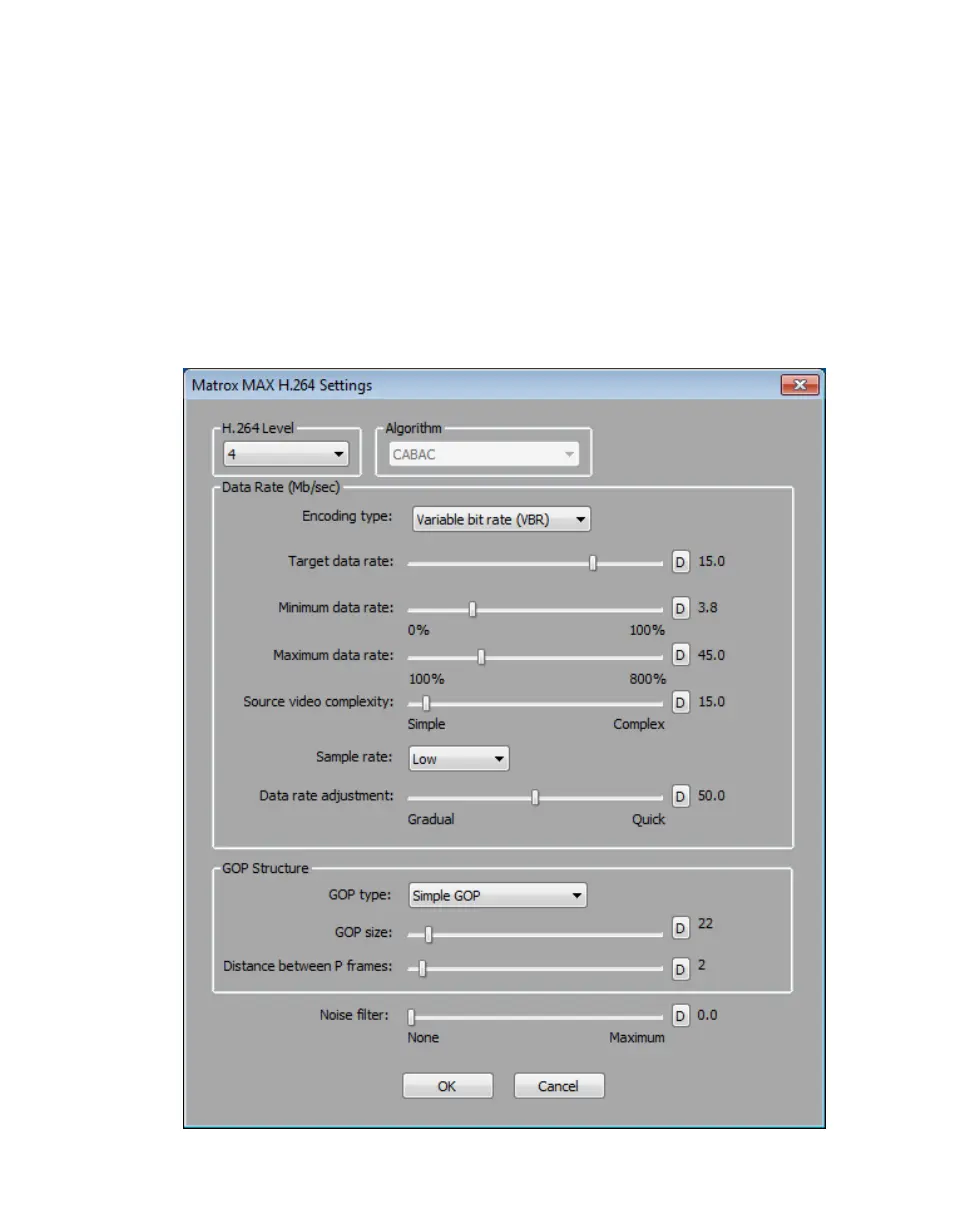974x1224 pixels.
Task: Reset Source video complexity with D button
Action: click(680, 702)
